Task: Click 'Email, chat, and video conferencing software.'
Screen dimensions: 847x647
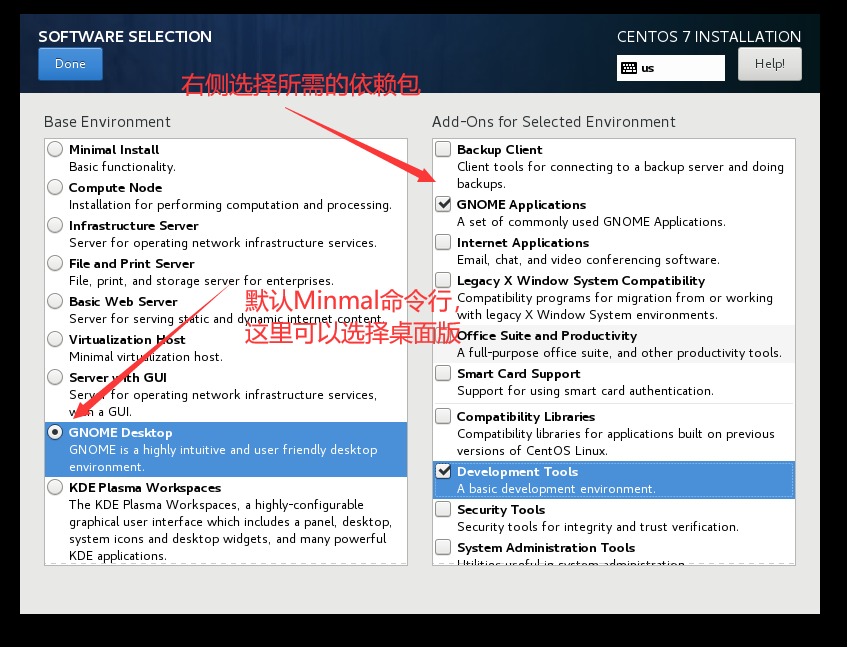Action: [x=588, y=260]
